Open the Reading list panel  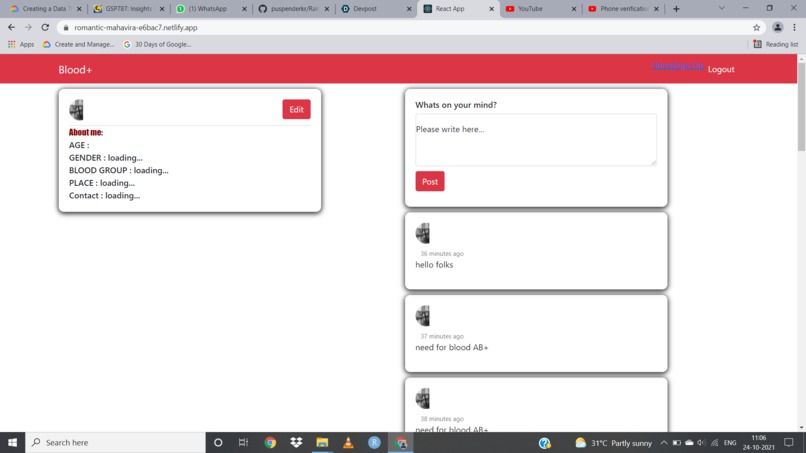[x=776, y=44]
